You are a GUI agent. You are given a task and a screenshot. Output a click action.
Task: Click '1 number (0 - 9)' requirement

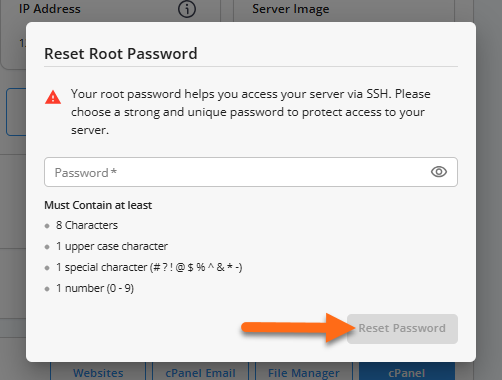[95, 288]
